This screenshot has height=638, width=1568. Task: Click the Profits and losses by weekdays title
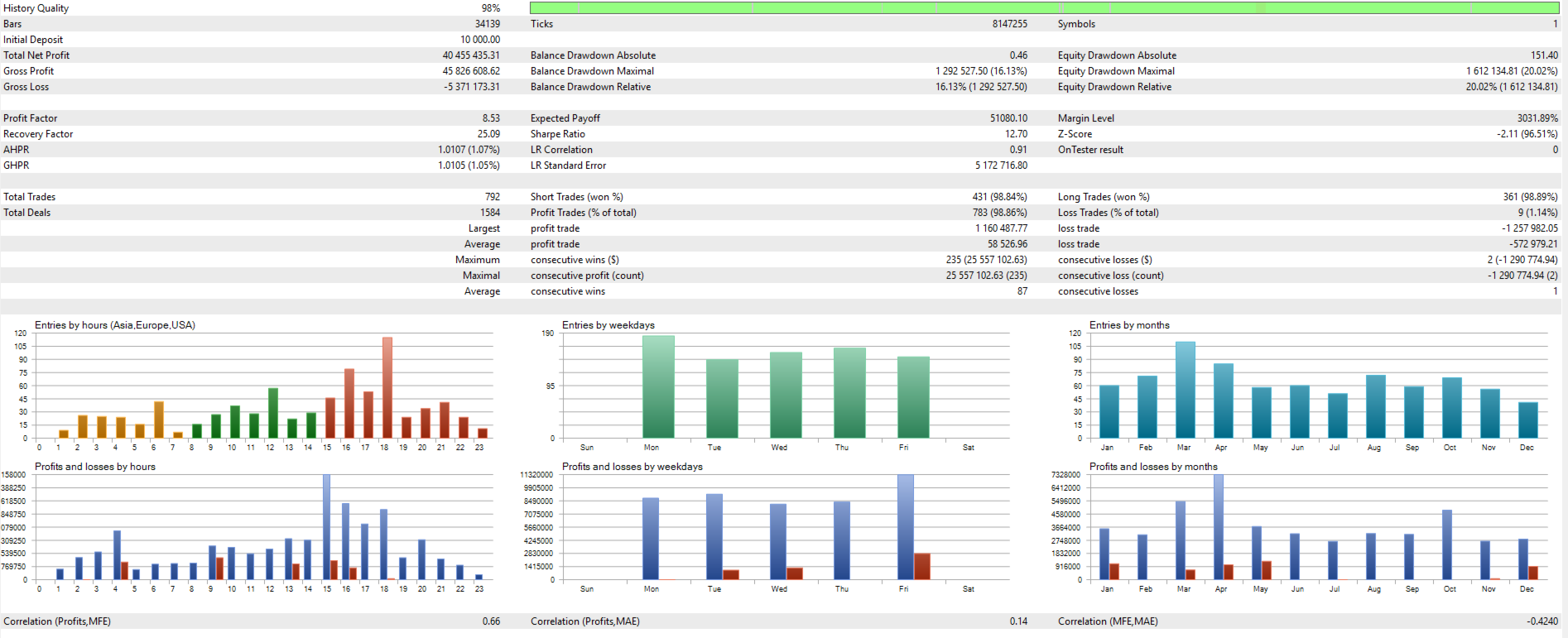tap(632, 467)
